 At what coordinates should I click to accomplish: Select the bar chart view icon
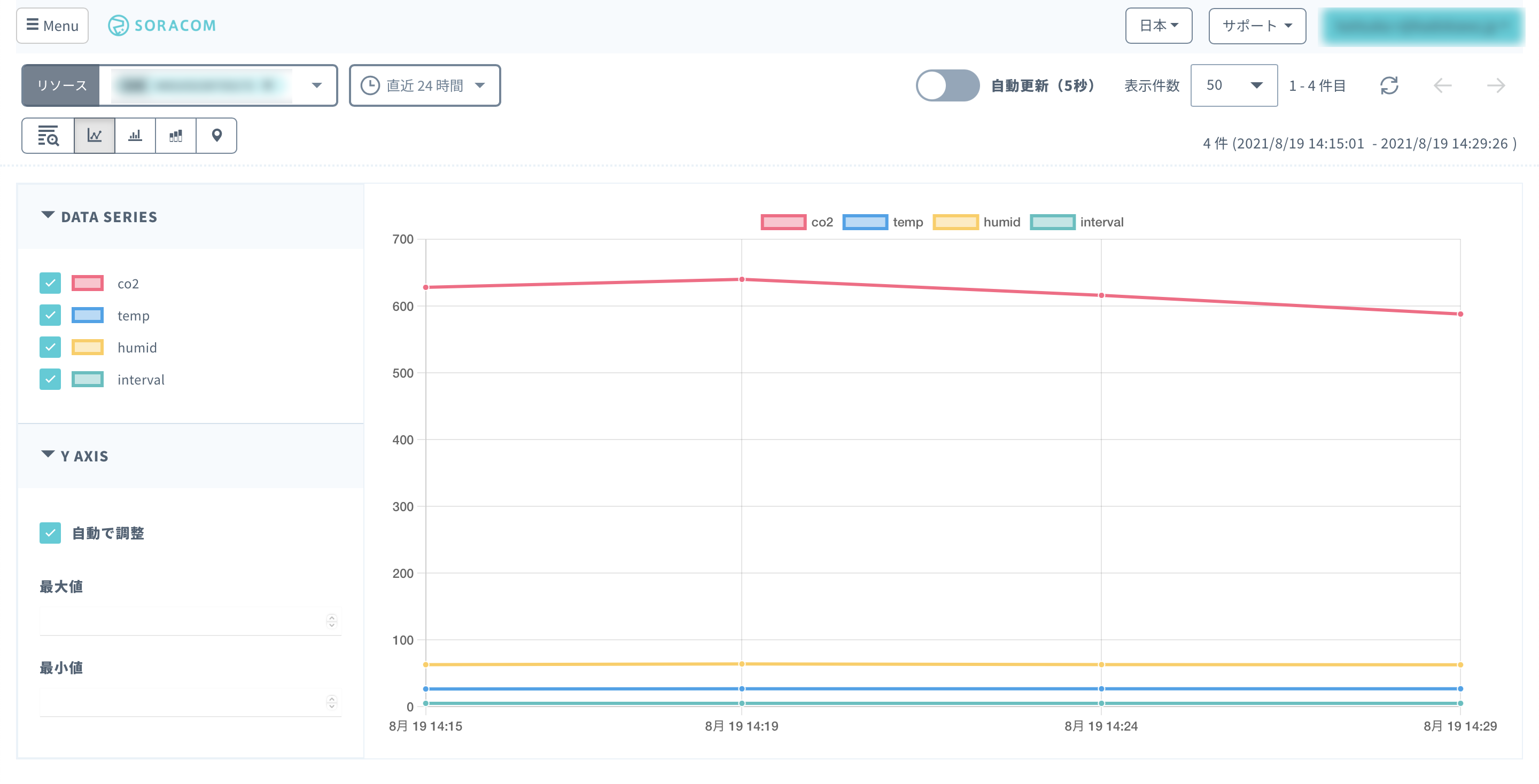135,136
